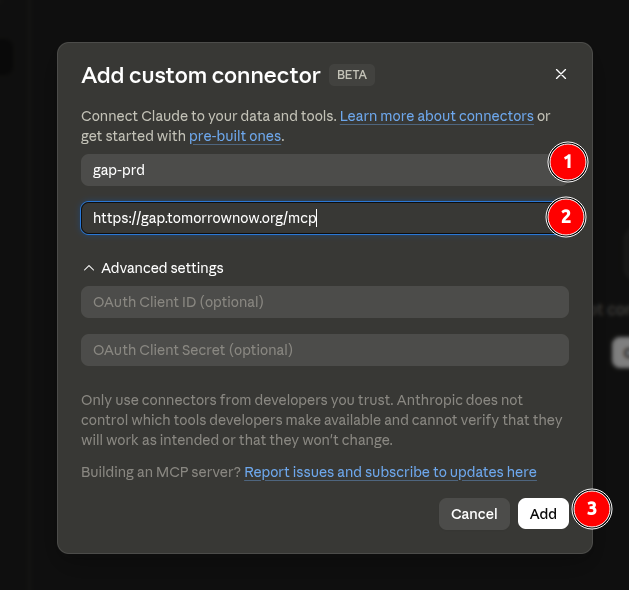
Task: Click the 'Building an MCP server?' text
Action: point(160,472)
